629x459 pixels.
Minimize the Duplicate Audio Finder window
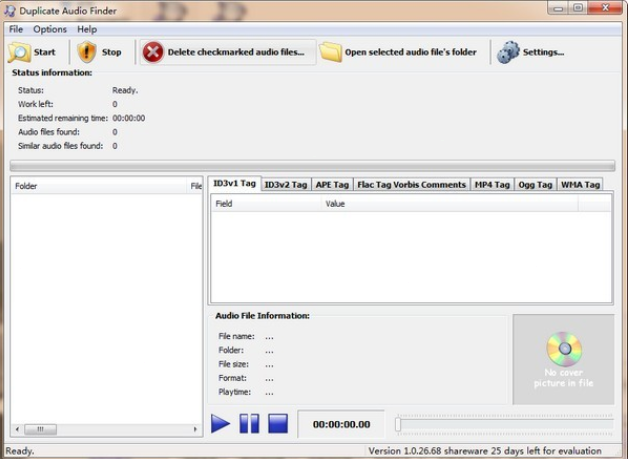tap(558, 8)
